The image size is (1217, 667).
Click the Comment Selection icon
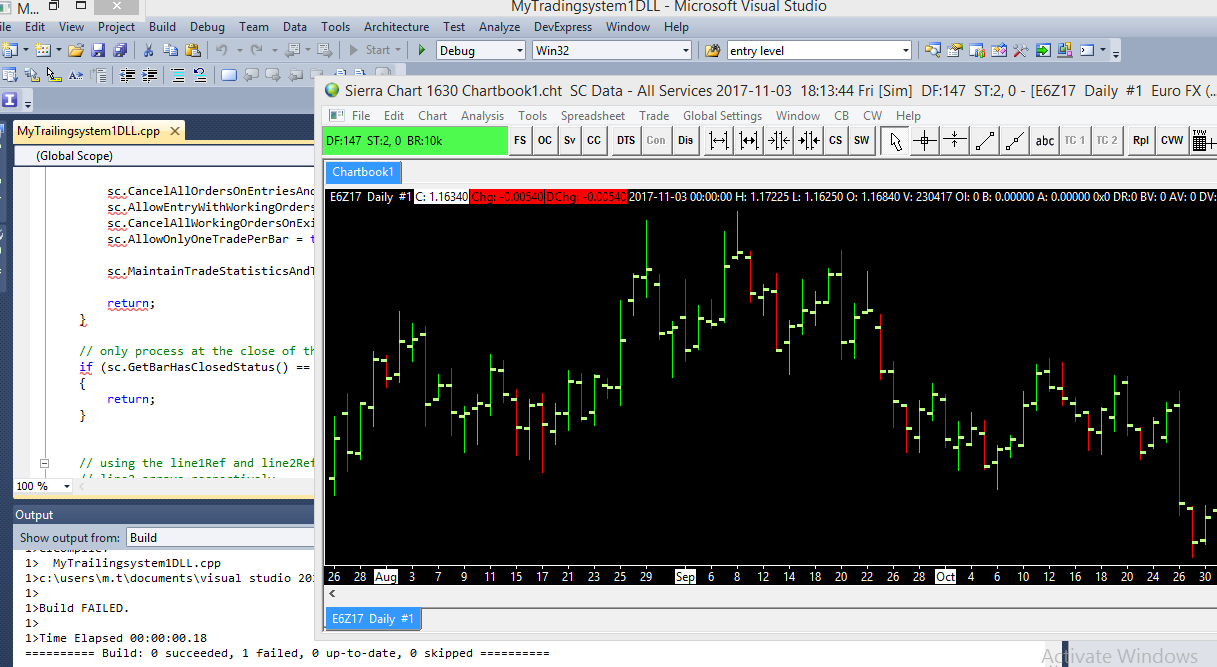[178, 74]
